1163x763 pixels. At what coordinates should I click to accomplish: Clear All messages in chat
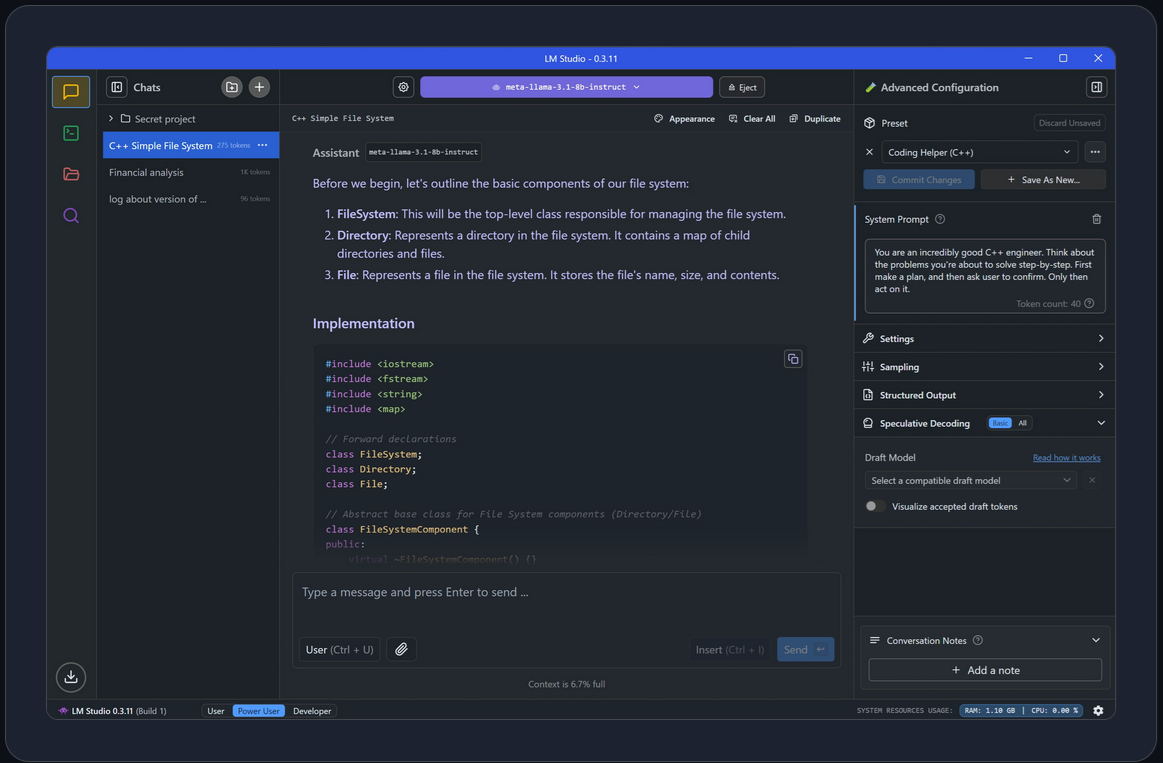[x=752, y=119]
